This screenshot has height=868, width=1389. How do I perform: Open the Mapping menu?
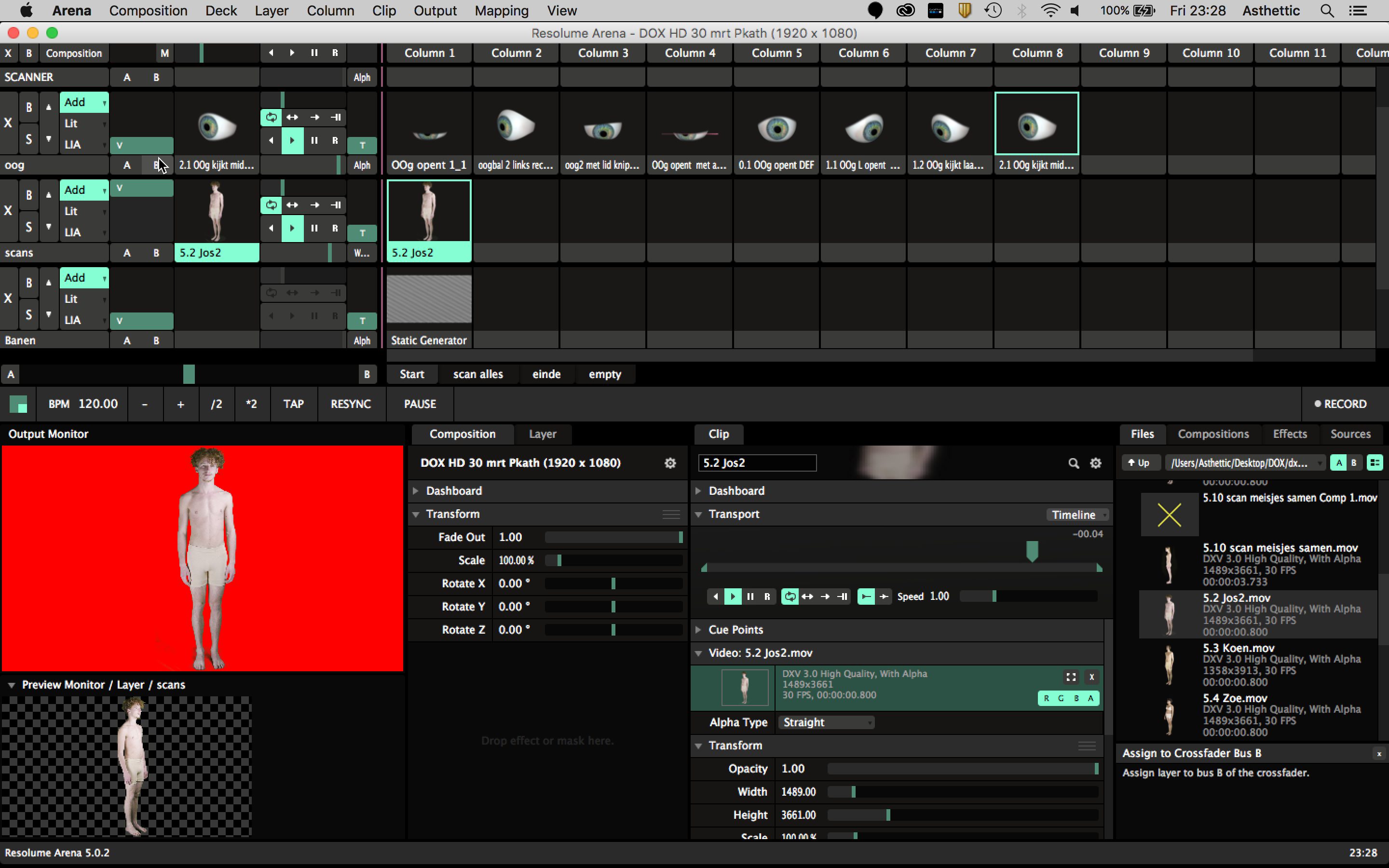coord(501,11)
